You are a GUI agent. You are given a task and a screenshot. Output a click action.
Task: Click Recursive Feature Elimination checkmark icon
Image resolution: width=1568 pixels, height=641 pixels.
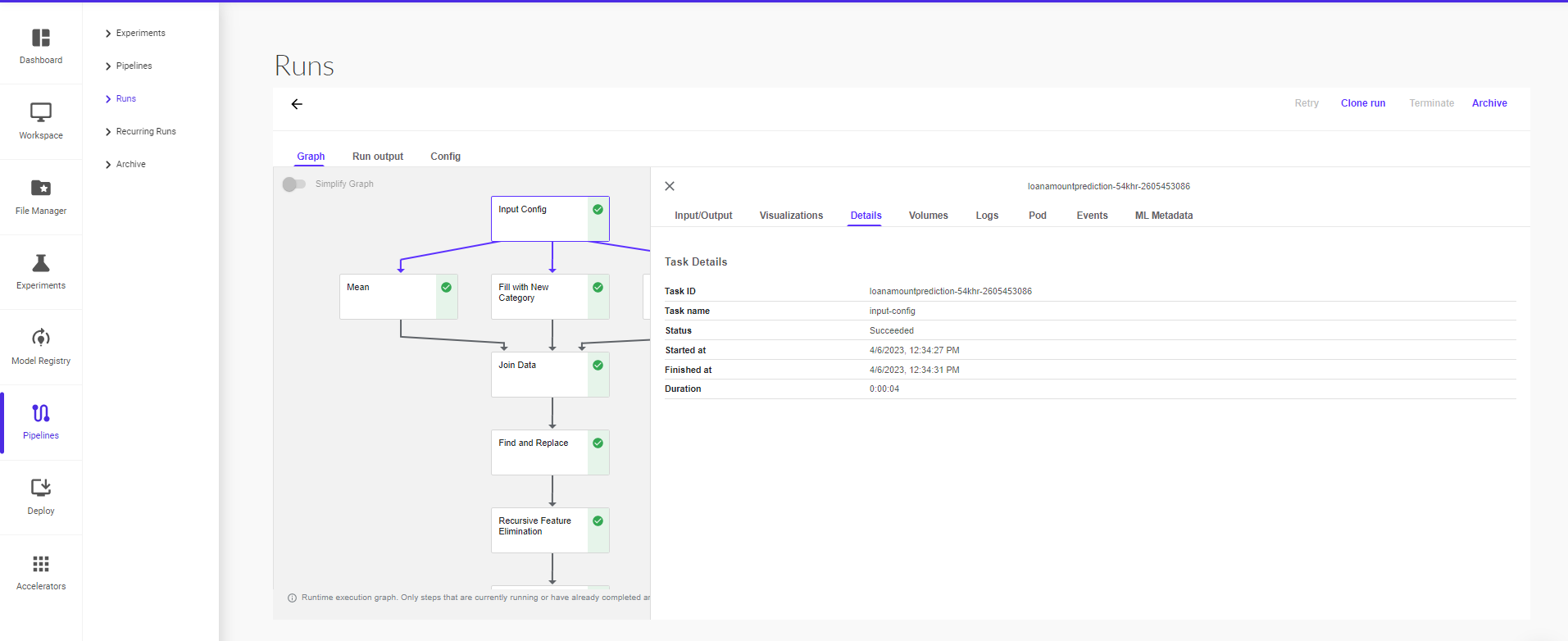tap(598, 521)
